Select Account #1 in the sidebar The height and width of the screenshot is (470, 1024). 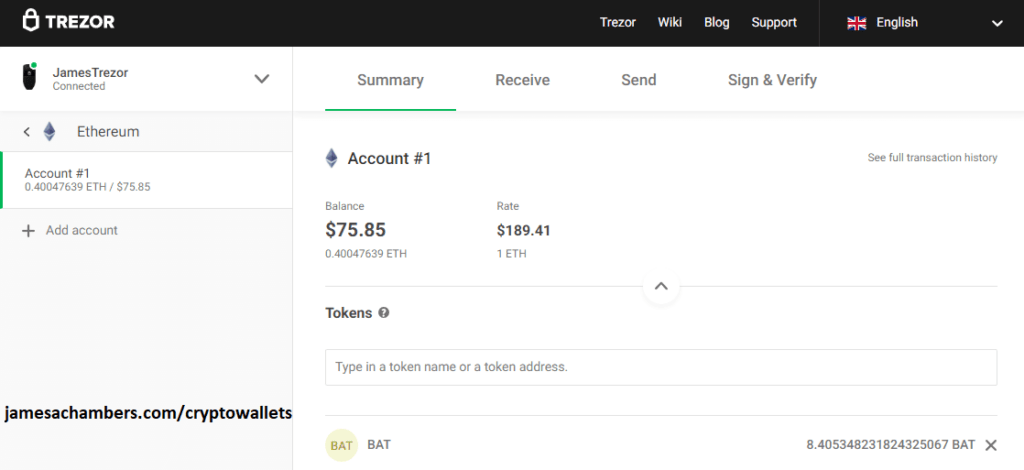click(x=146, y=180)
